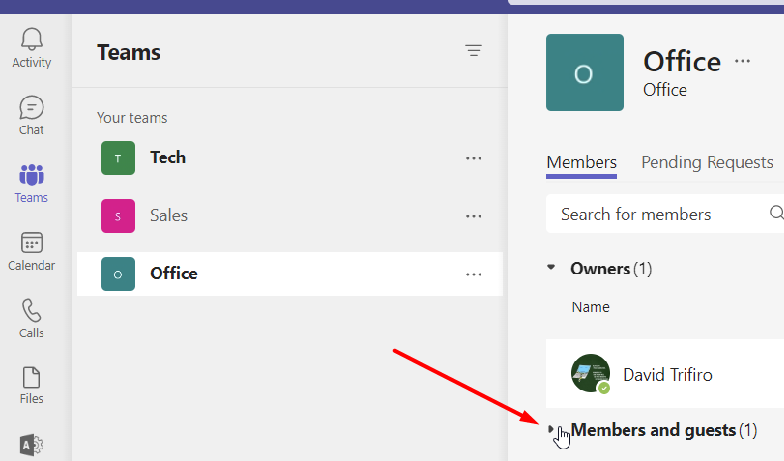The image size is (784, 461).
Task: Open more options for Tech team
Action: pyautogui.click(x=474, y=158)
